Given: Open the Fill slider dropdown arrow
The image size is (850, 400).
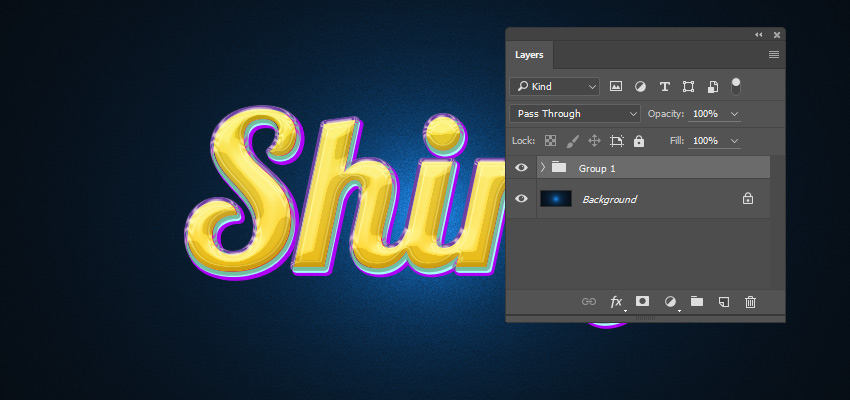Looking at the screenshot, I should coord(735,141).
